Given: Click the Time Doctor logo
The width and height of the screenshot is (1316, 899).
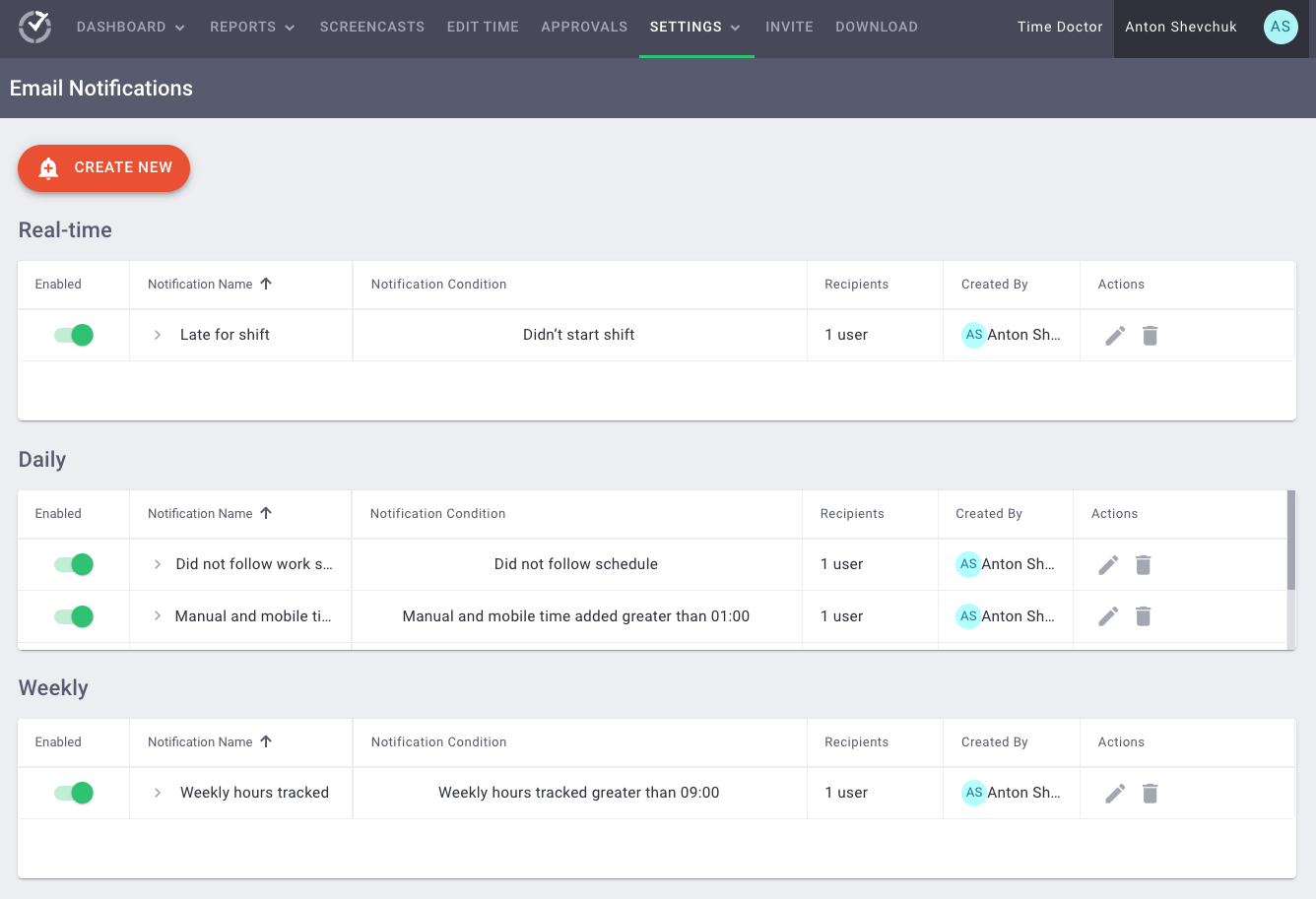Looking at the screenshot, I should point(34,27).
